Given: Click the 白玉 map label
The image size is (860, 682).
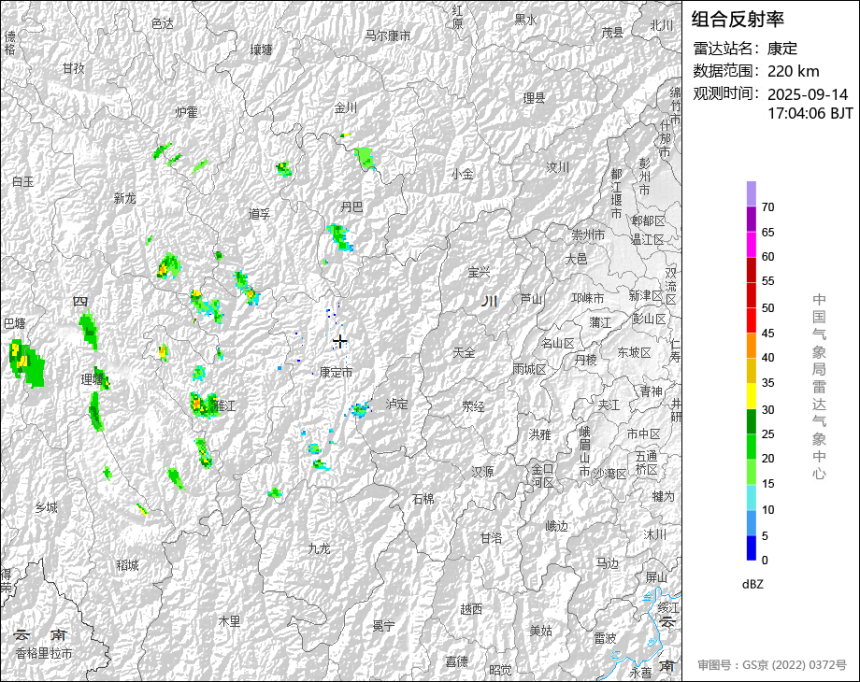Looking at the screenshot, I should point(23,181).
